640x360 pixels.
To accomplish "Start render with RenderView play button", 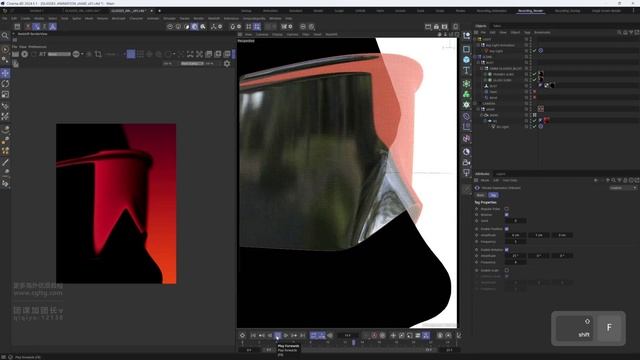I will point(24,54).
